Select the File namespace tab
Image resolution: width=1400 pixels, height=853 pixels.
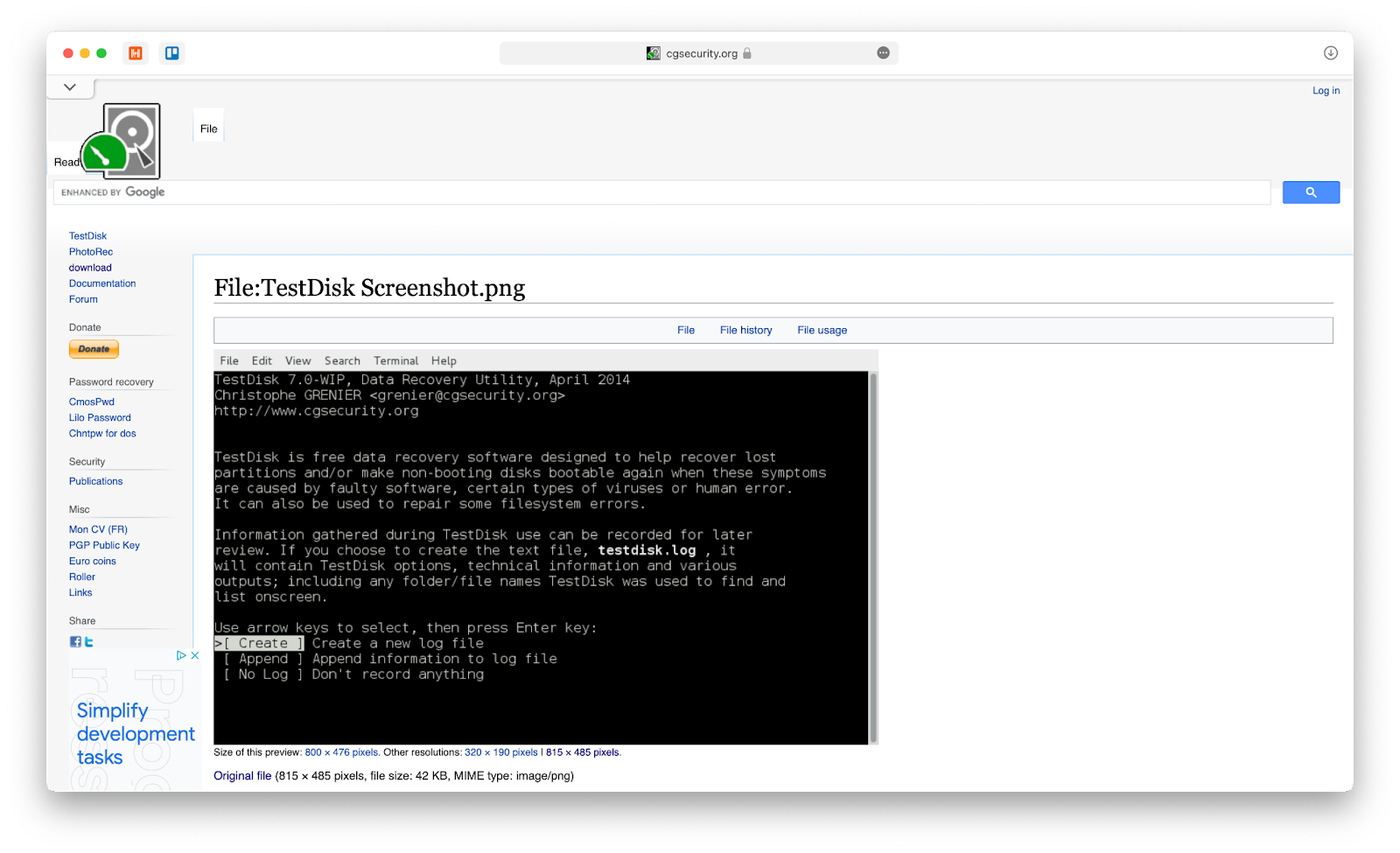(208, 129)
